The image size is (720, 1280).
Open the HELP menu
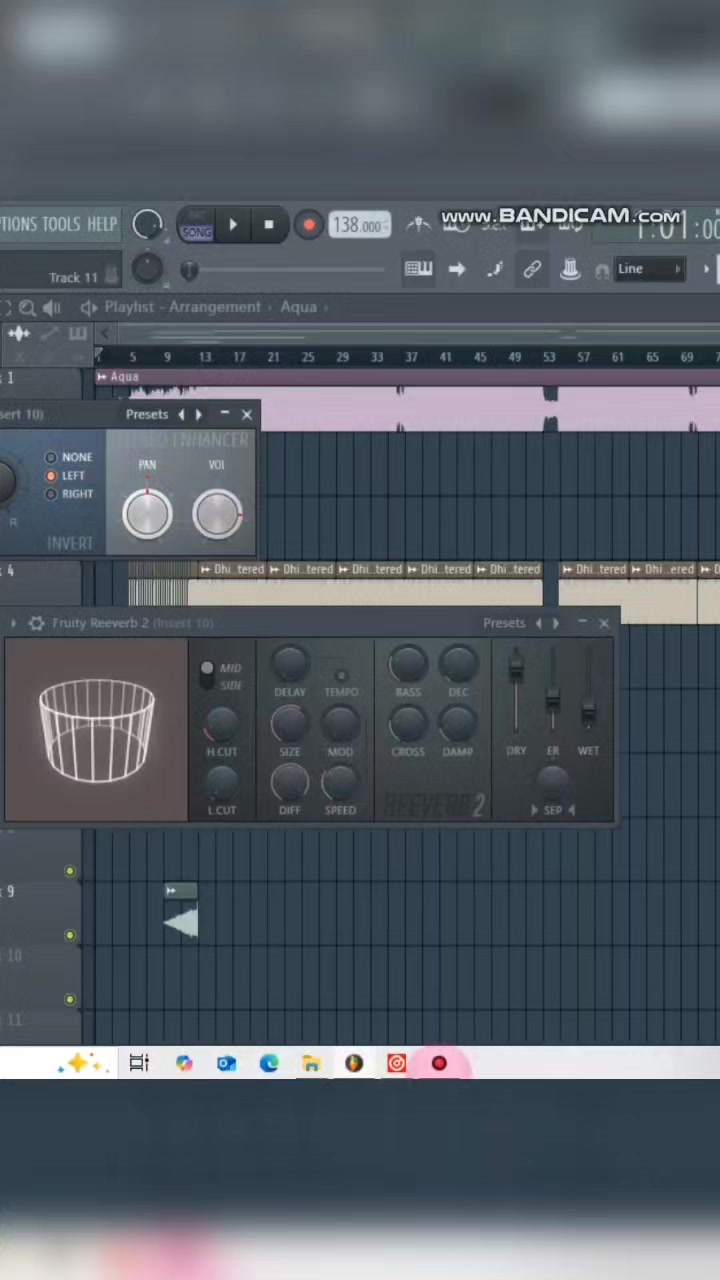[101, 224]
